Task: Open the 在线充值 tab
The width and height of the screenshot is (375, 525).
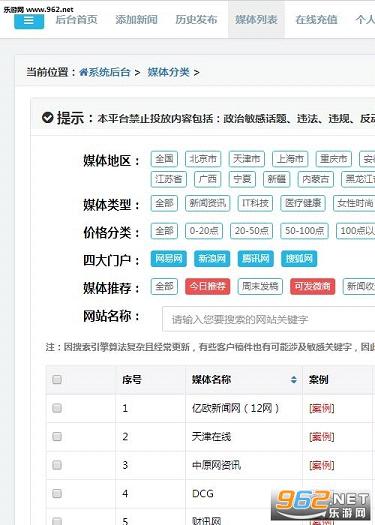Action: pyautogui.click(x=316, y=20)
